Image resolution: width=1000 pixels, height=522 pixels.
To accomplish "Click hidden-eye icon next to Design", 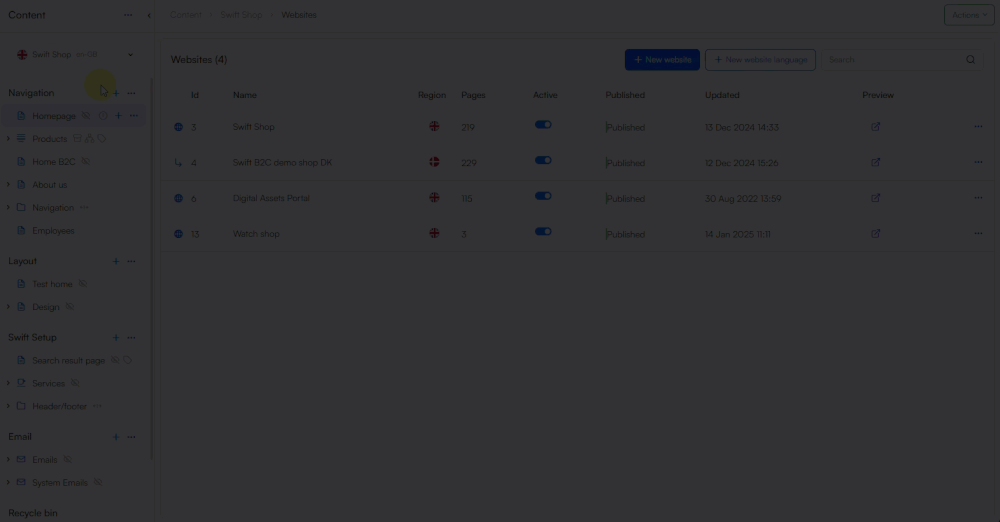I will pos(70,307).
